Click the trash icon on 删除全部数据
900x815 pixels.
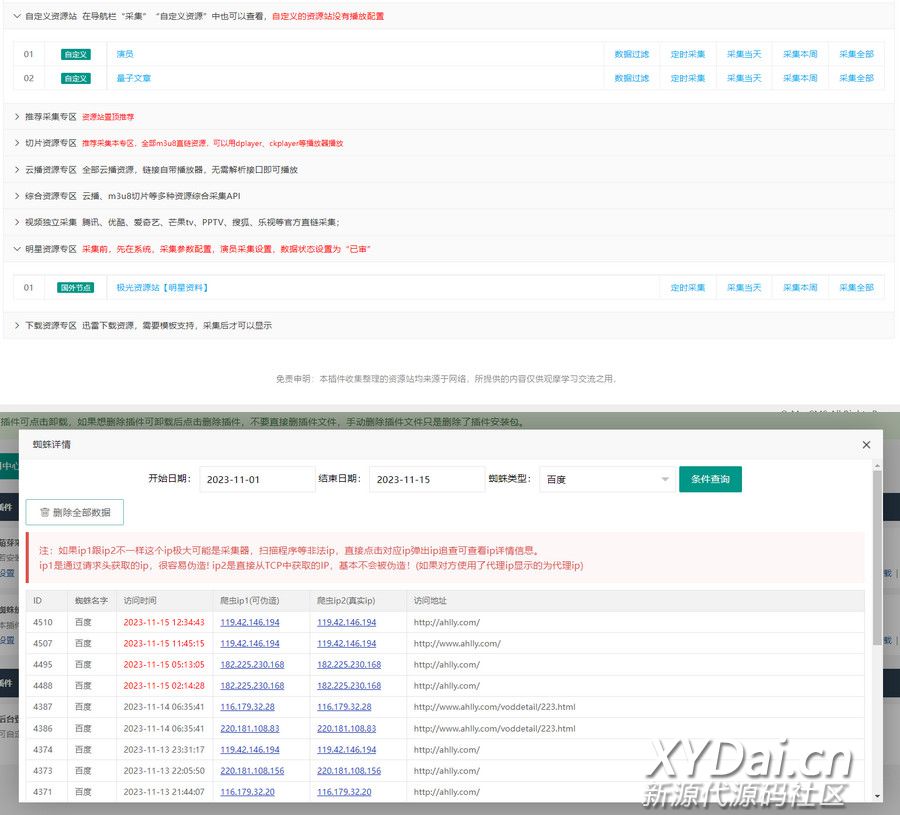click(44, 512)
